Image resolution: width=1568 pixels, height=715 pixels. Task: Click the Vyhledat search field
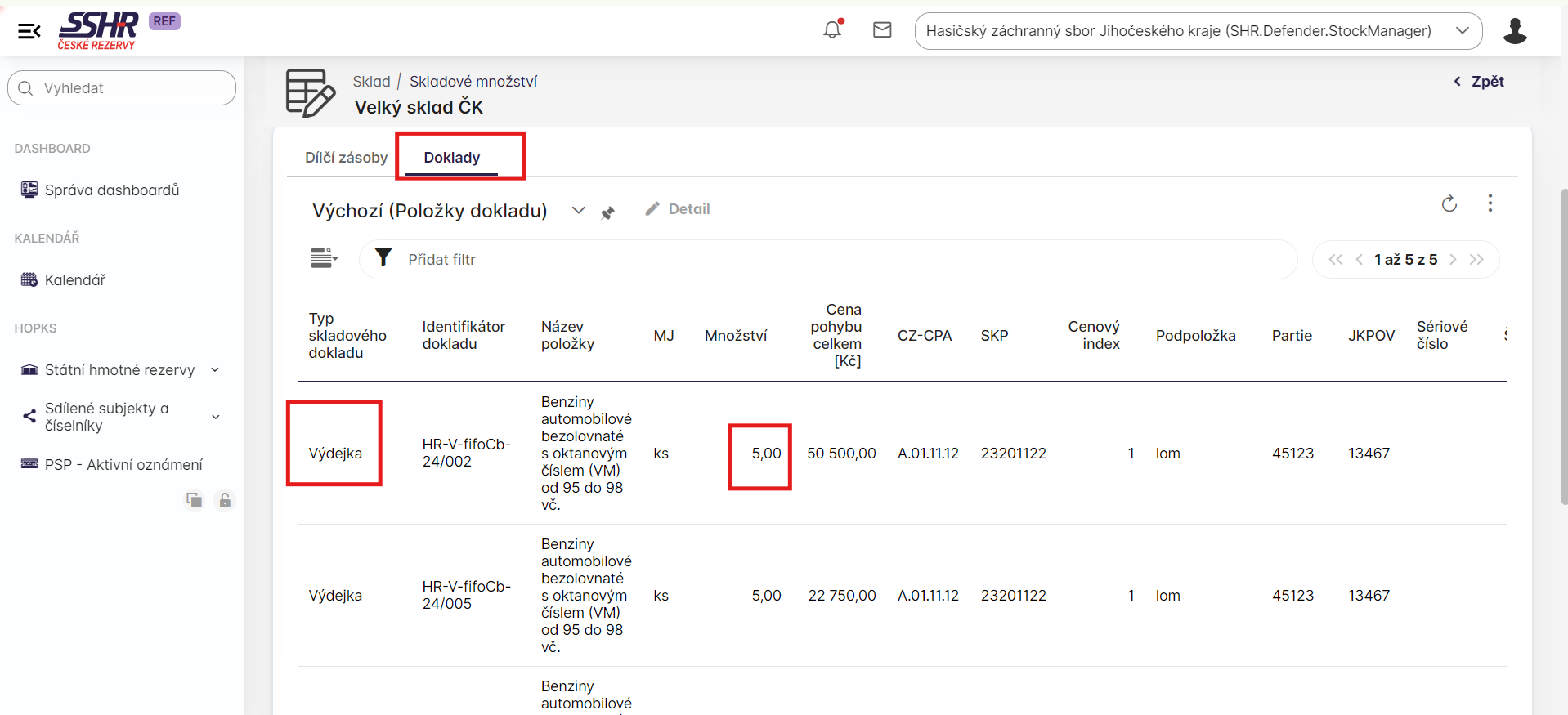[123, 88]
